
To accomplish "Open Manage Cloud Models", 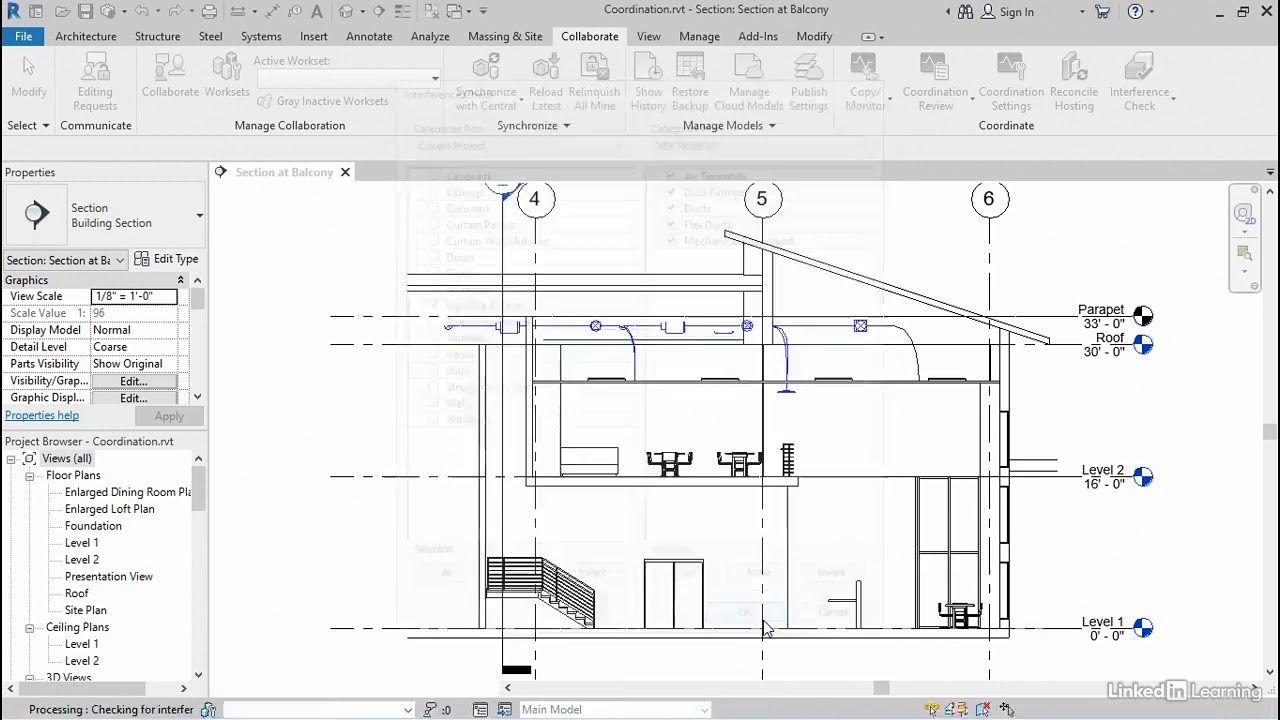I will (749, 82).
